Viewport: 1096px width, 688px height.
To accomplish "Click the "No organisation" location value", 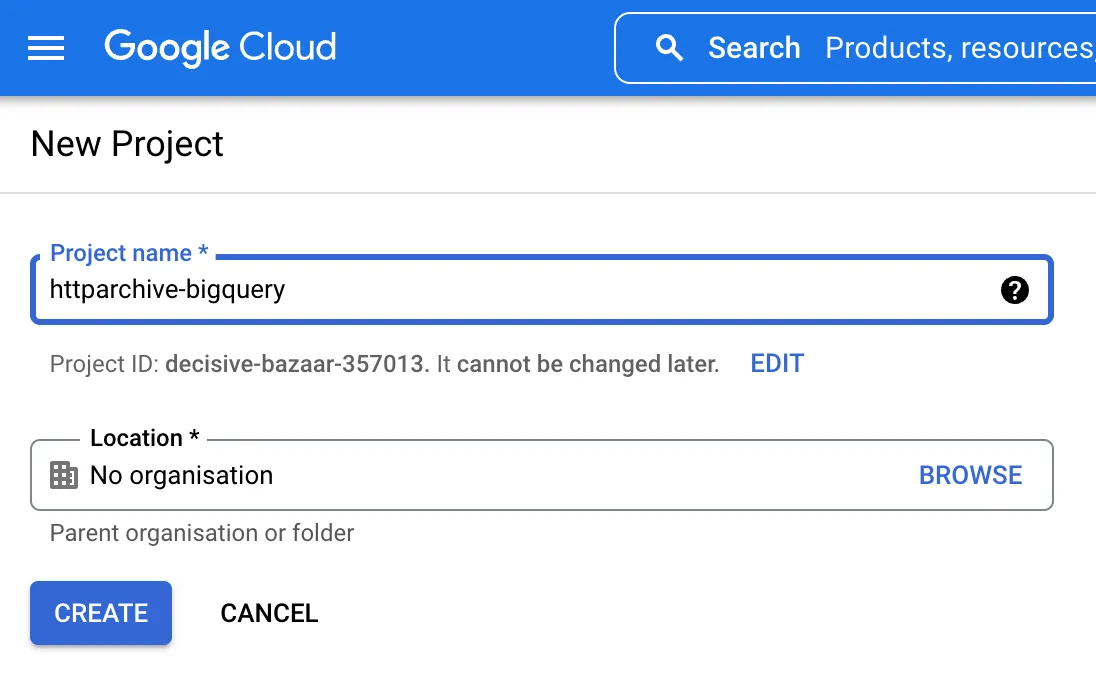I will [x=181, y=475].
